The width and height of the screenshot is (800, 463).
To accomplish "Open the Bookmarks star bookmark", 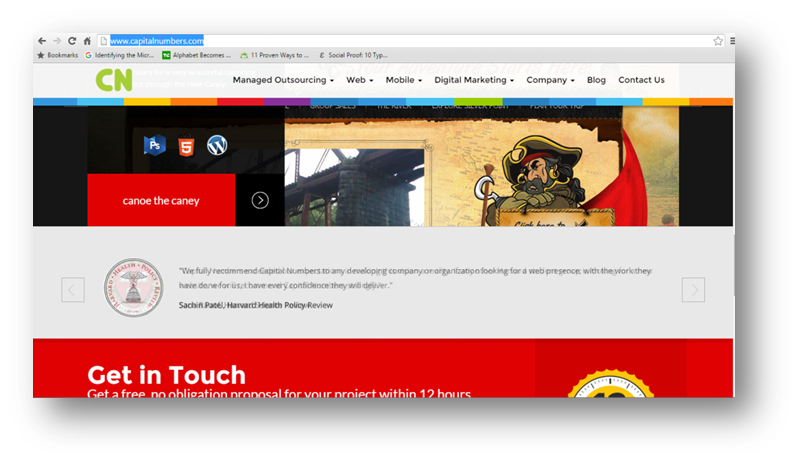I will point(58,55).
